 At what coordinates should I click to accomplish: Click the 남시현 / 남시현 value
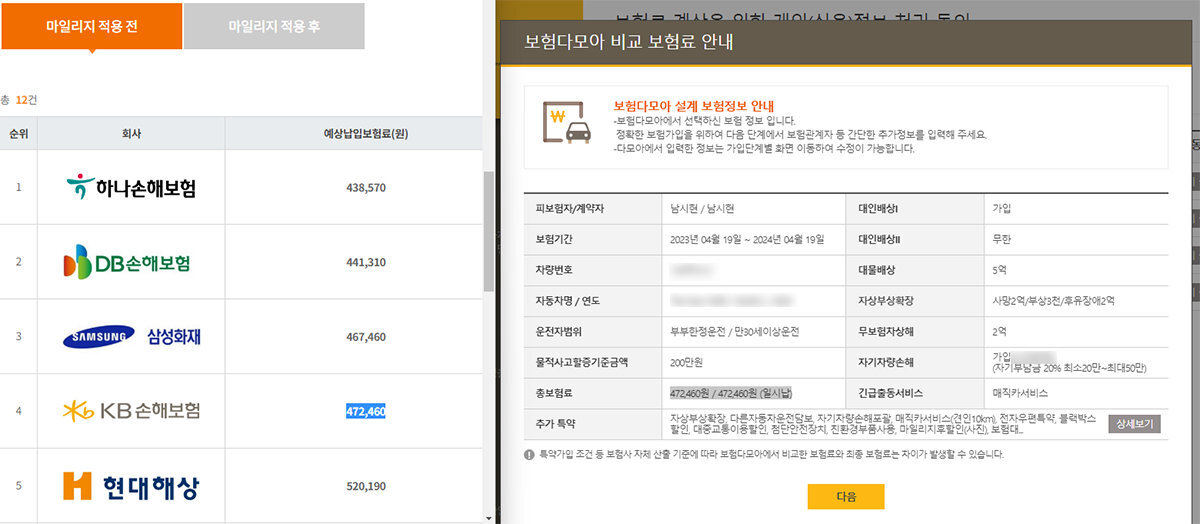pos(702,211)
